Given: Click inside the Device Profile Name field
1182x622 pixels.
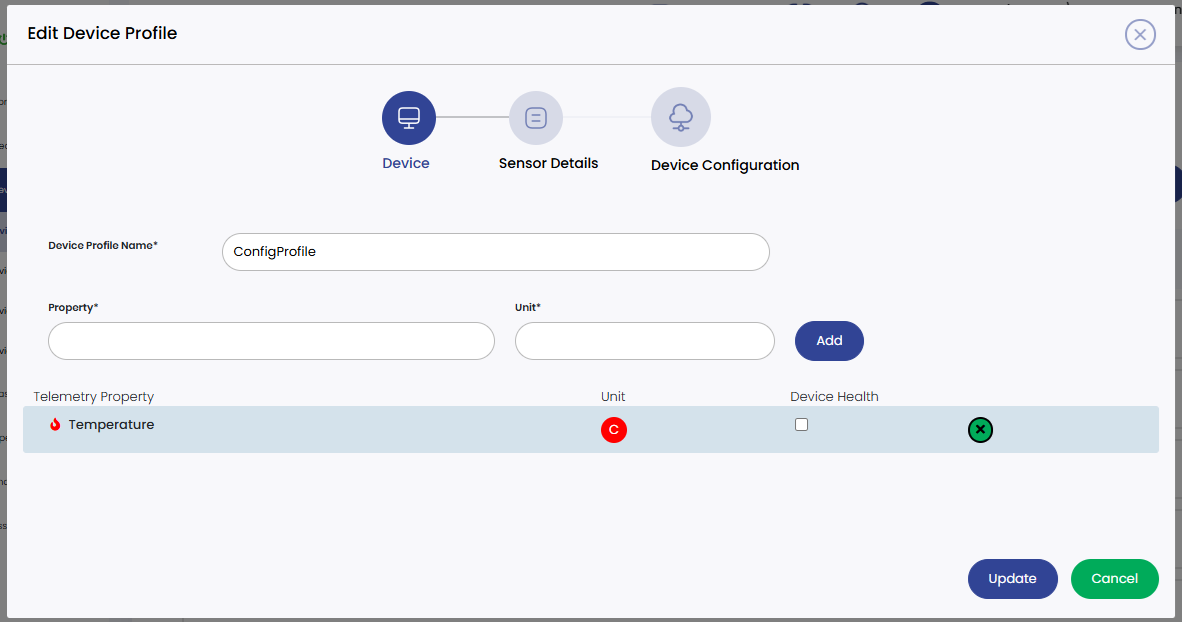Looking at the screenshot, I should 495,252.
